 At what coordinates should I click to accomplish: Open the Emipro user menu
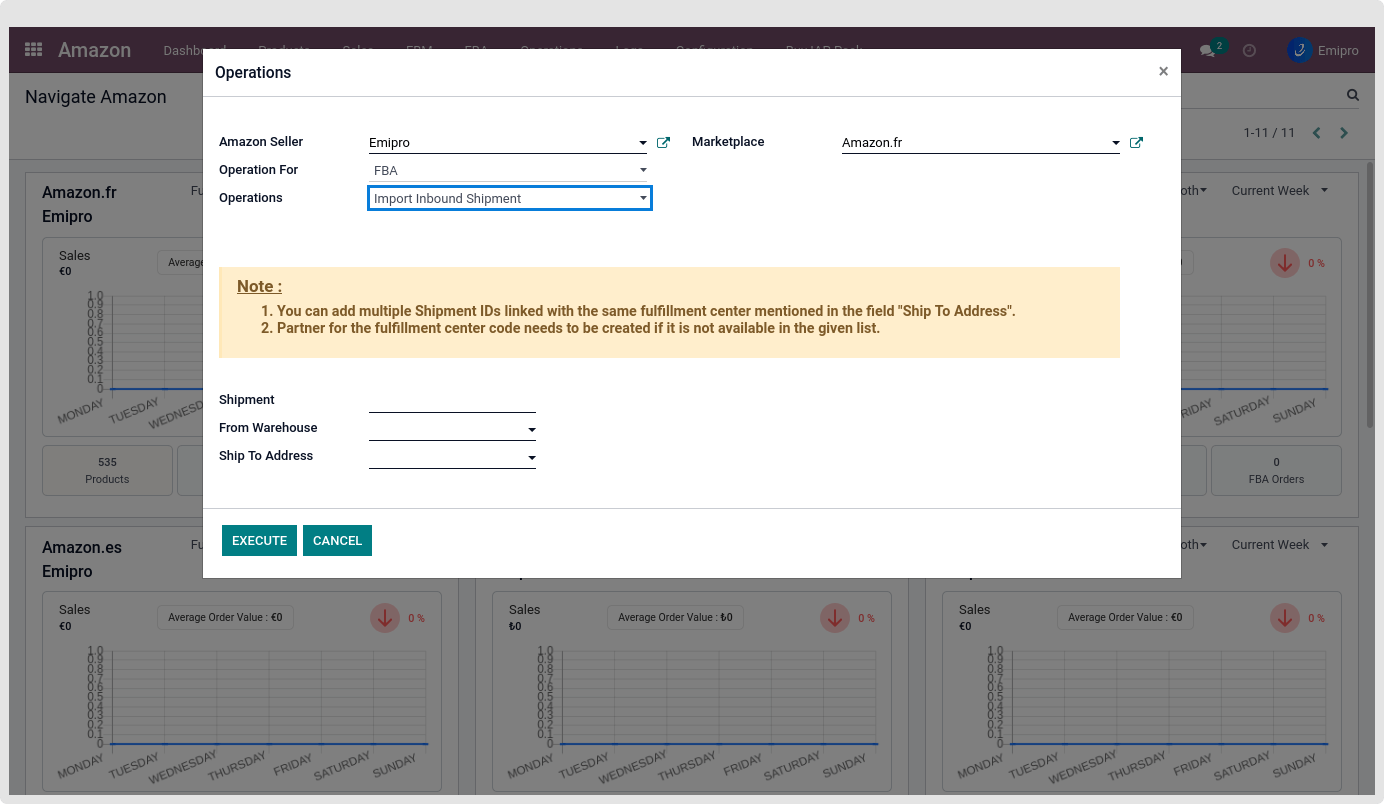click(1323, 50)
